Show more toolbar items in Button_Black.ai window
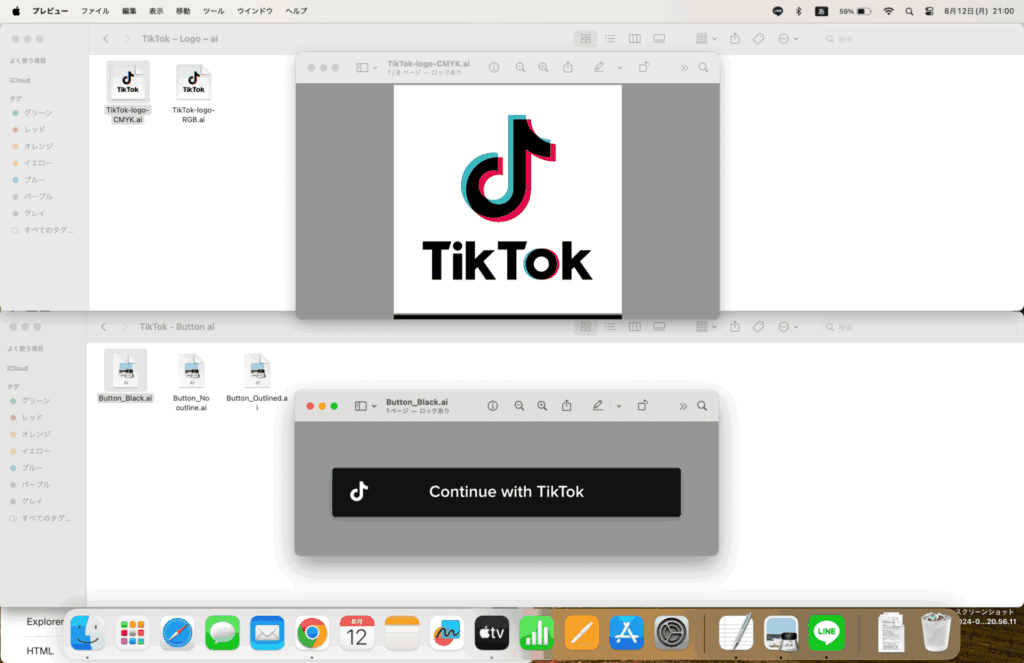Viewport: 1024px width, 663px height. [682, 406]
